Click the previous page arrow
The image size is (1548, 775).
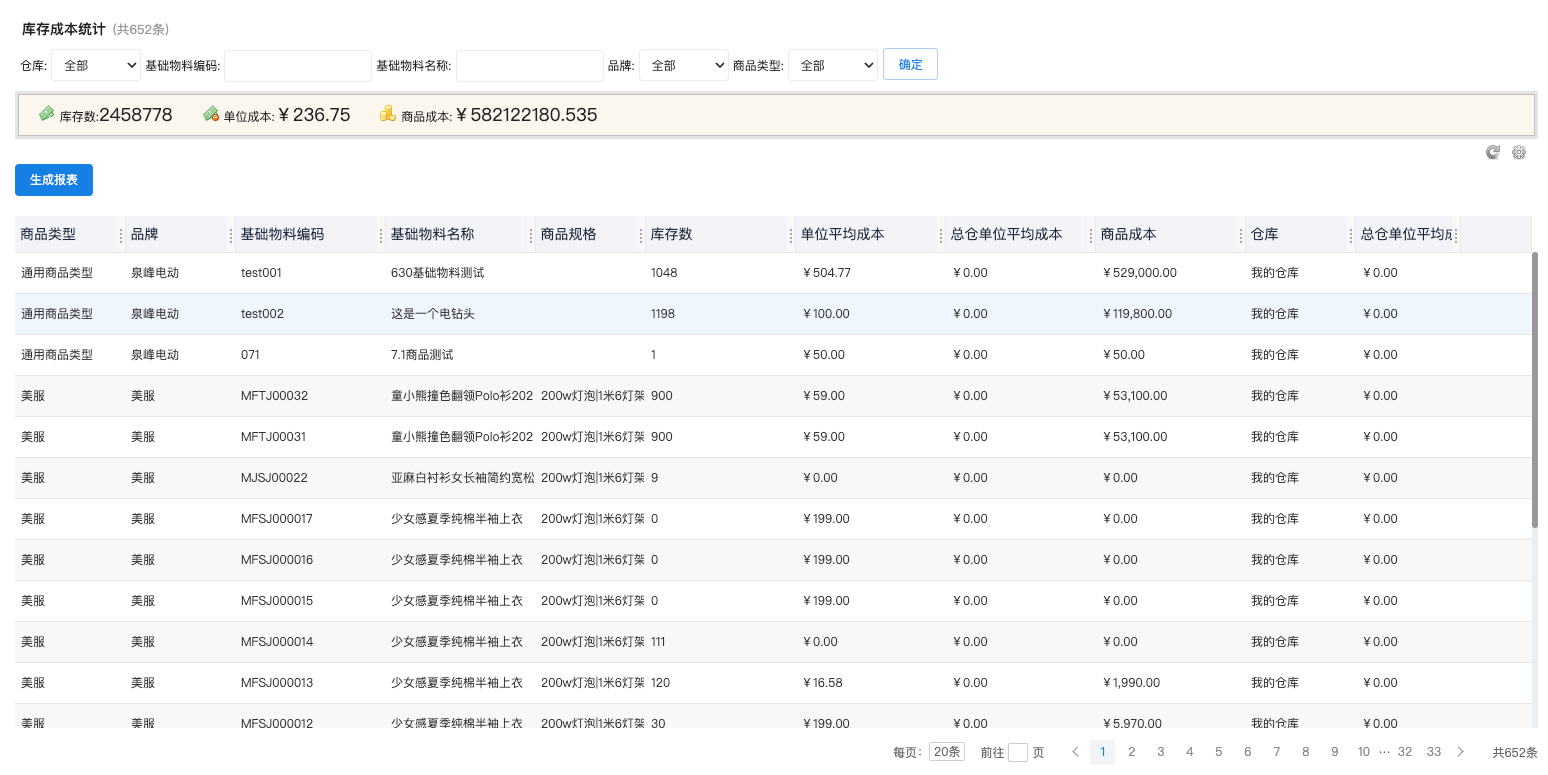click(x=1075, y=752)
